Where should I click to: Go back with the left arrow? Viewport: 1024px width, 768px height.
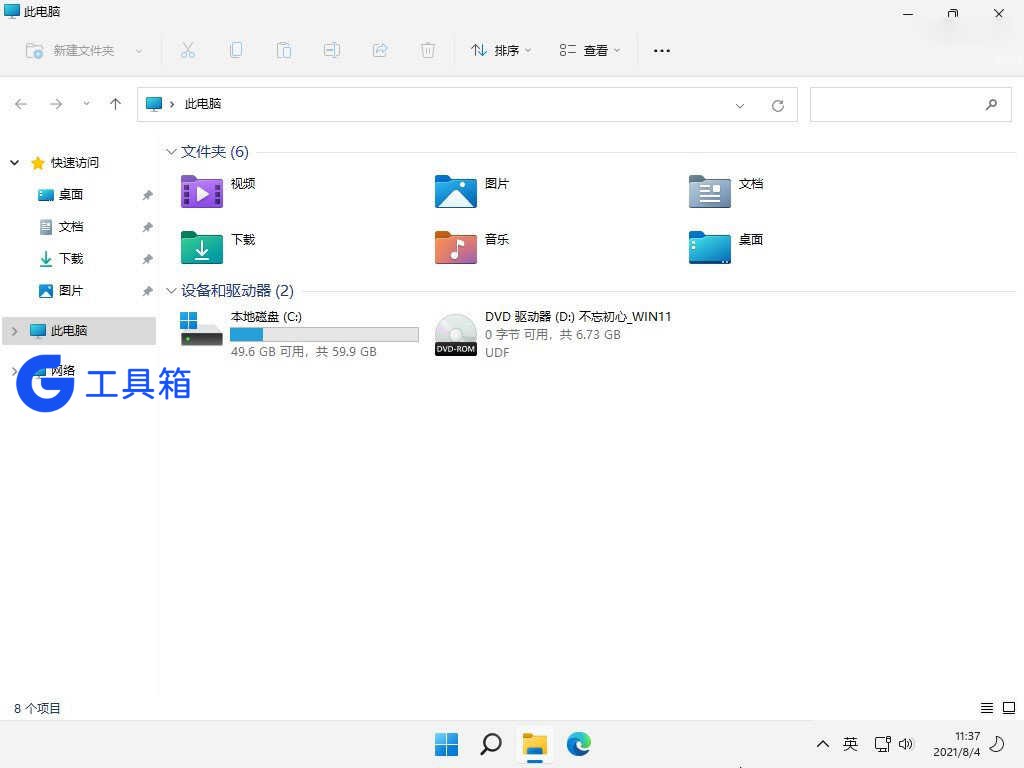(21, 104)
